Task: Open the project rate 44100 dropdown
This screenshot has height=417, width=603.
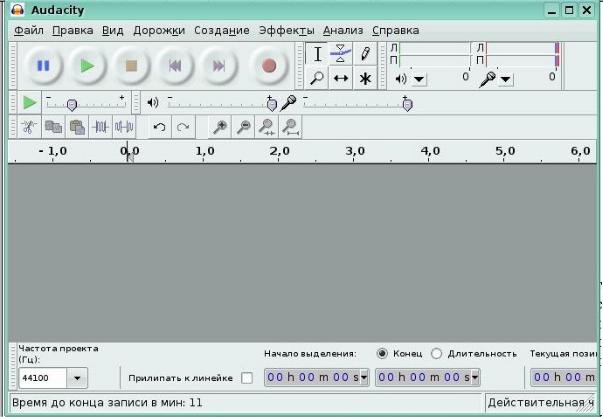Action: (x=77, y=378)
